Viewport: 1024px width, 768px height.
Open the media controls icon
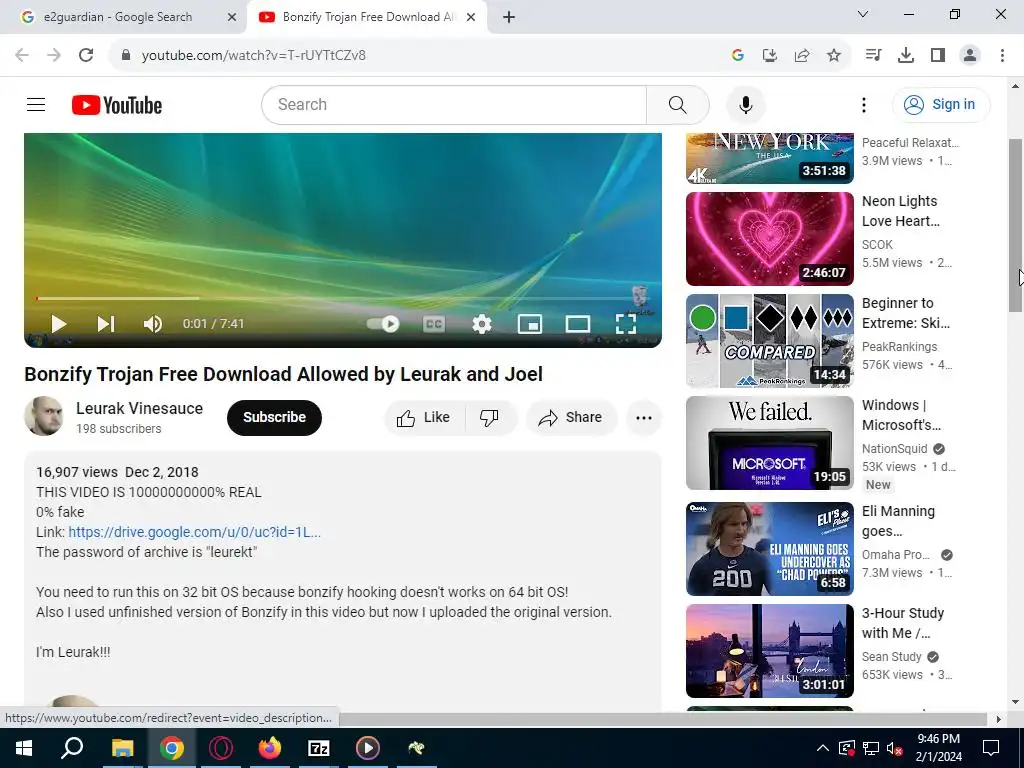[x=873, y=56]
